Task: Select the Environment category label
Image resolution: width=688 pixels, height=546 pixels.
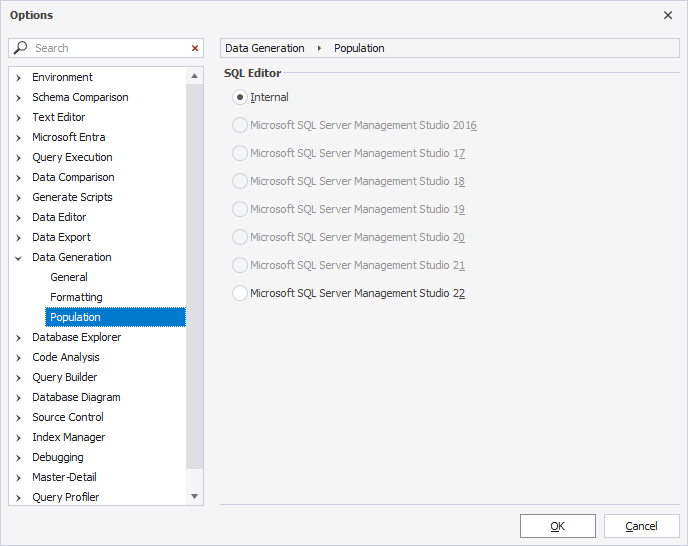Action: [x=62, y=77]
